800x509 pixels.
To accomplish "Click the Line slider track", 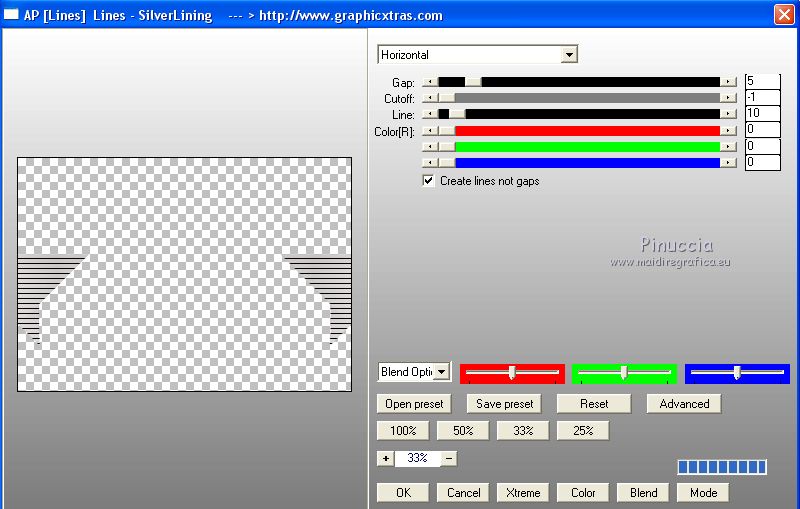I will point(579,114).
